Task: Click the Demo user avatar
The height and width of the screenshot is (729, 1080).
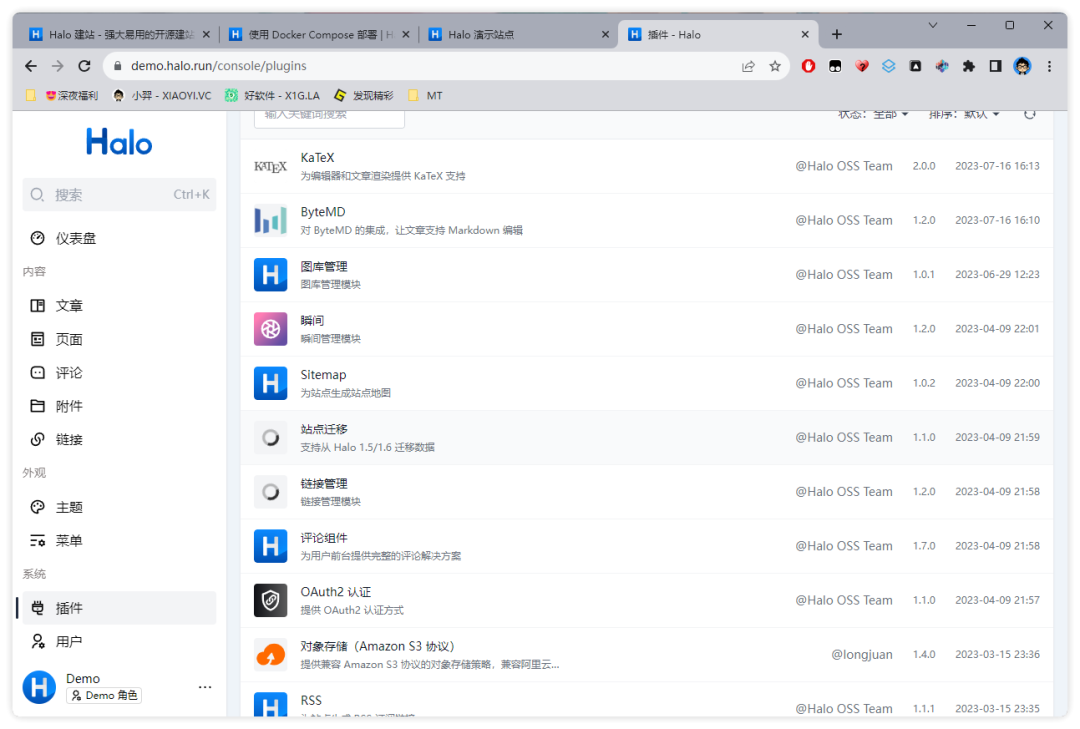Action: (x=39, y=687)
